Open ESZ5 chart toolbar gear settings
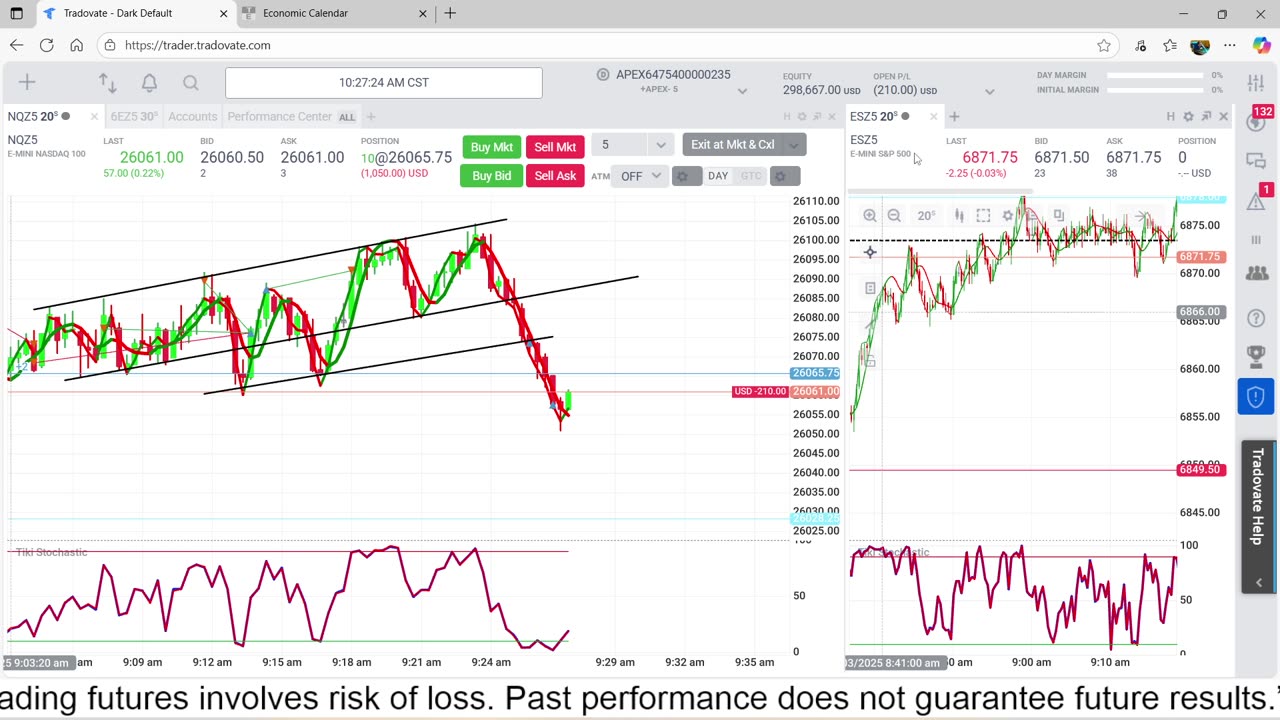 [x=1008, y=215]
